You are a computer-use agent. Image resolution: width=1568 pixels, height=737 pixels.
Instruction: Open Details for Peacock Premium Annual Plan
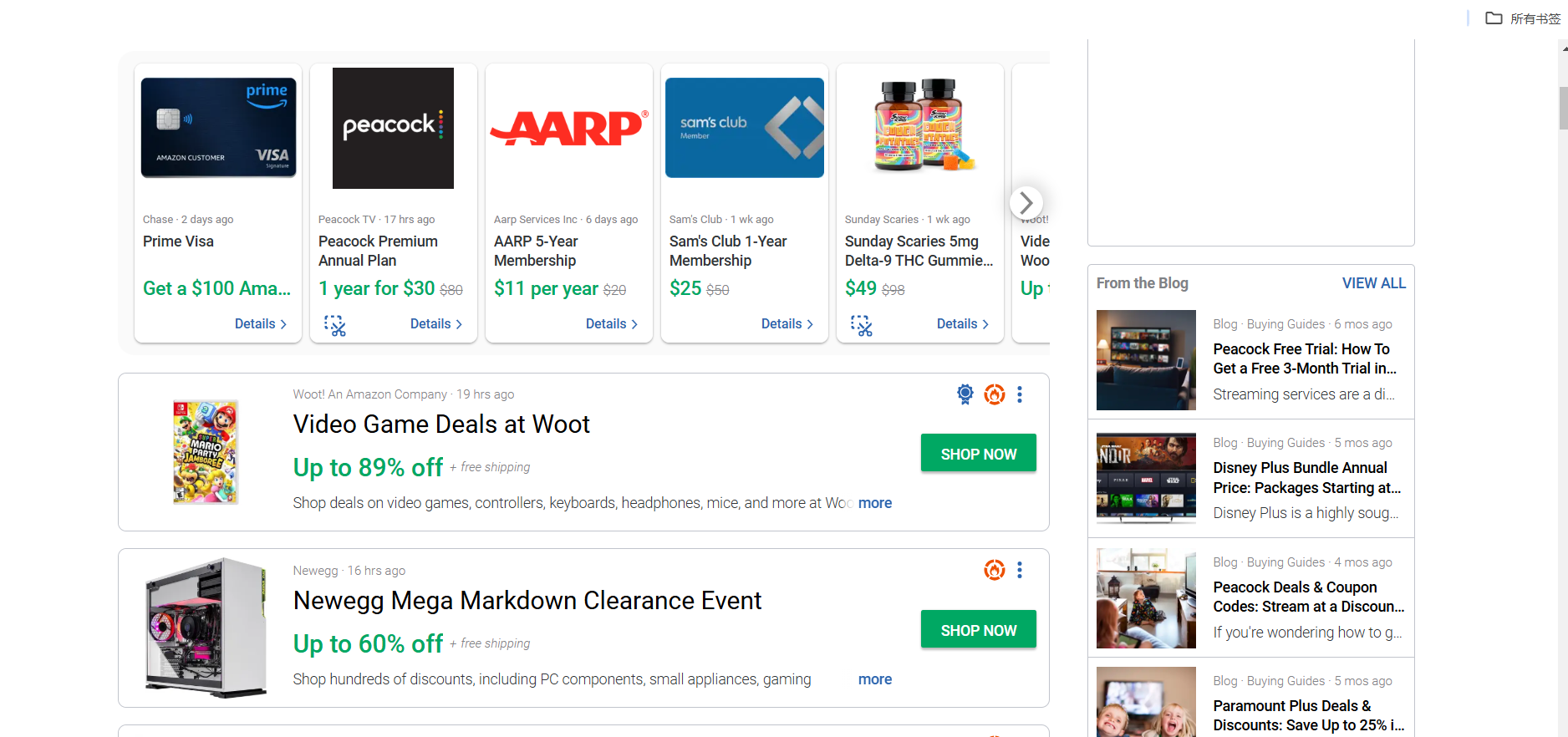pyautogui.click(x=436, y=324)
